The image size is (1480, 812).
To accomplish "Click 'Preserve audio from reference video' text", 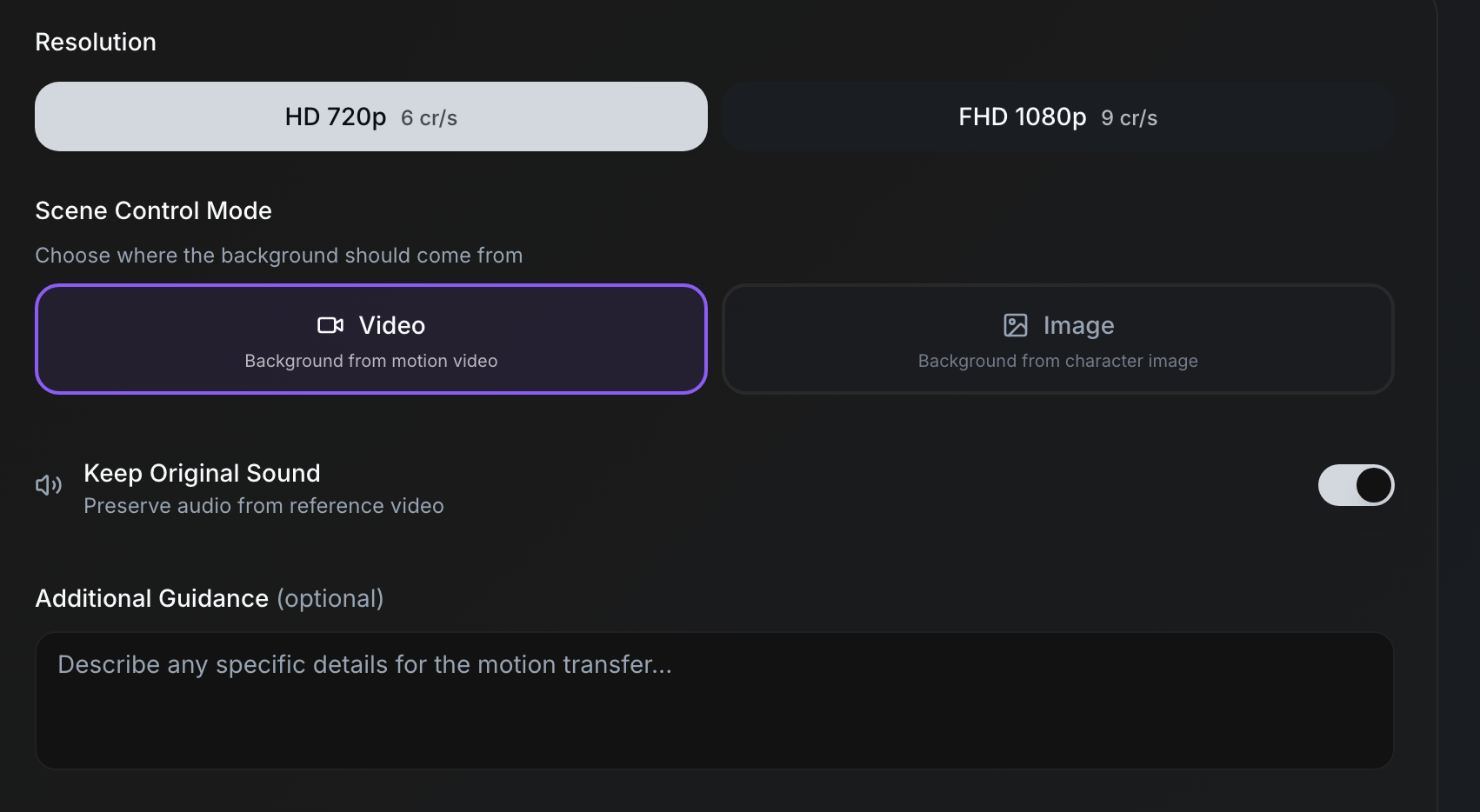I will pyautogui.click(x=263, y=506).
